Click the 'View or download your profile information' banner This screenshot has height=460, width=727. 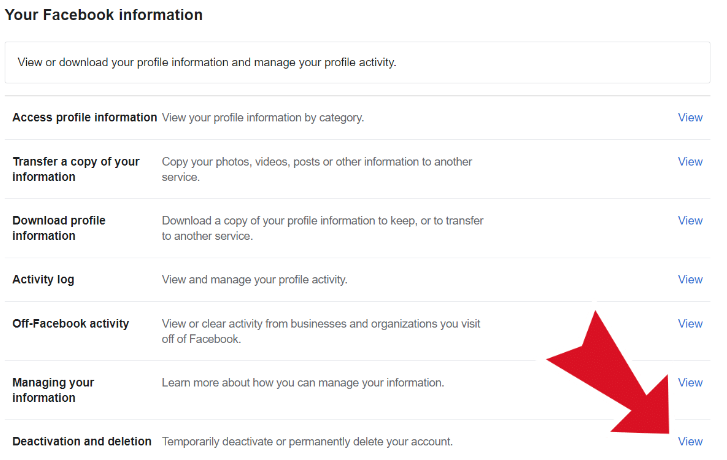click(357, 63)
